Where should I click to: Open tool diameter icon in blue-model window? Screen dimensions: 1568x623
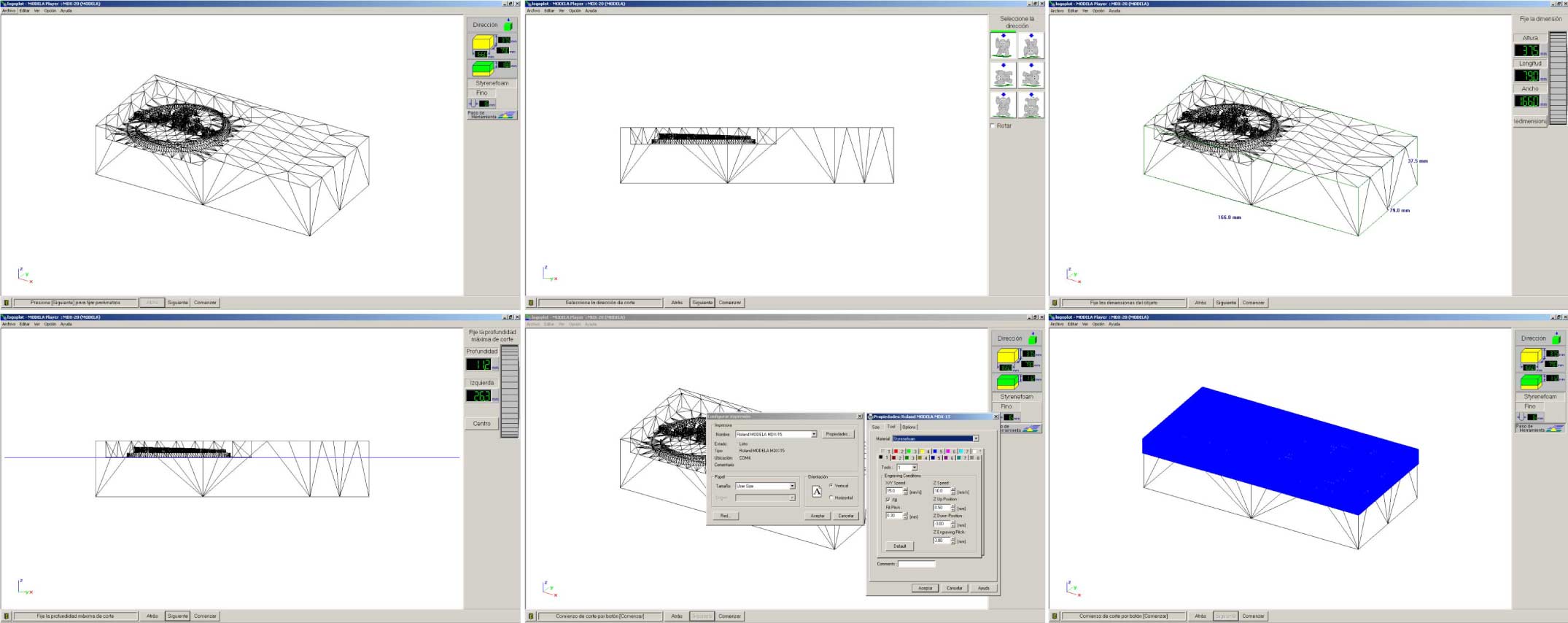1522,417
